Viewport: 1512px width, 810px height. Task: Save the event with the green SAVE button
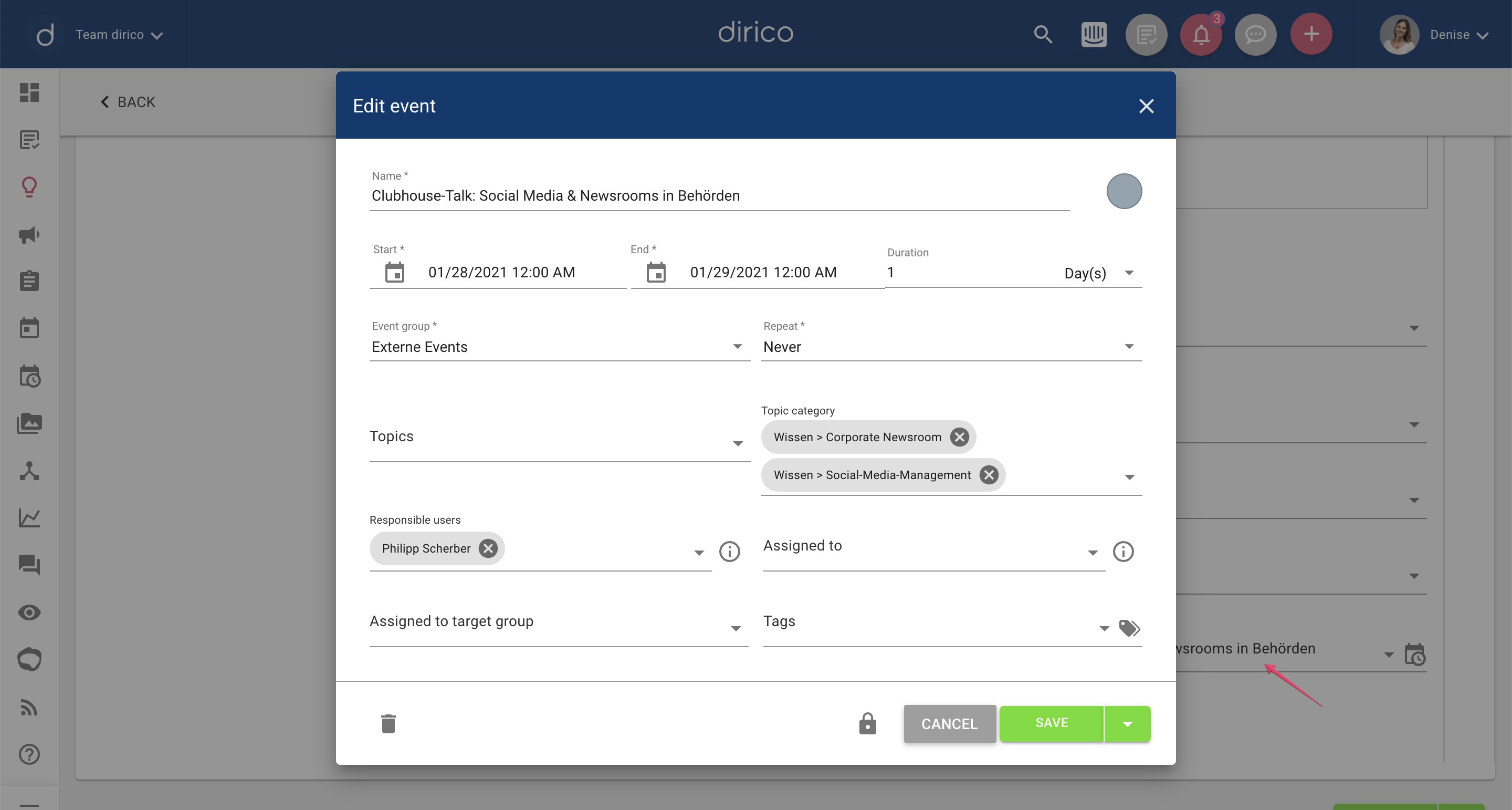pos(1051,723)
